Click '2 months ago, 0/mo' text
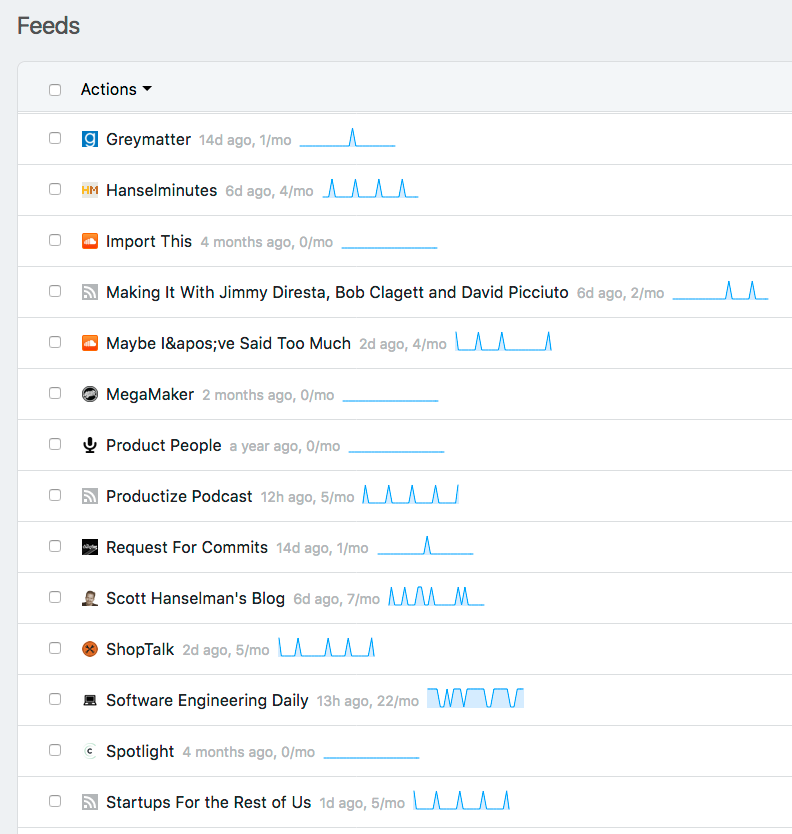This screenshot has width=792, height=834. [268, 395]
